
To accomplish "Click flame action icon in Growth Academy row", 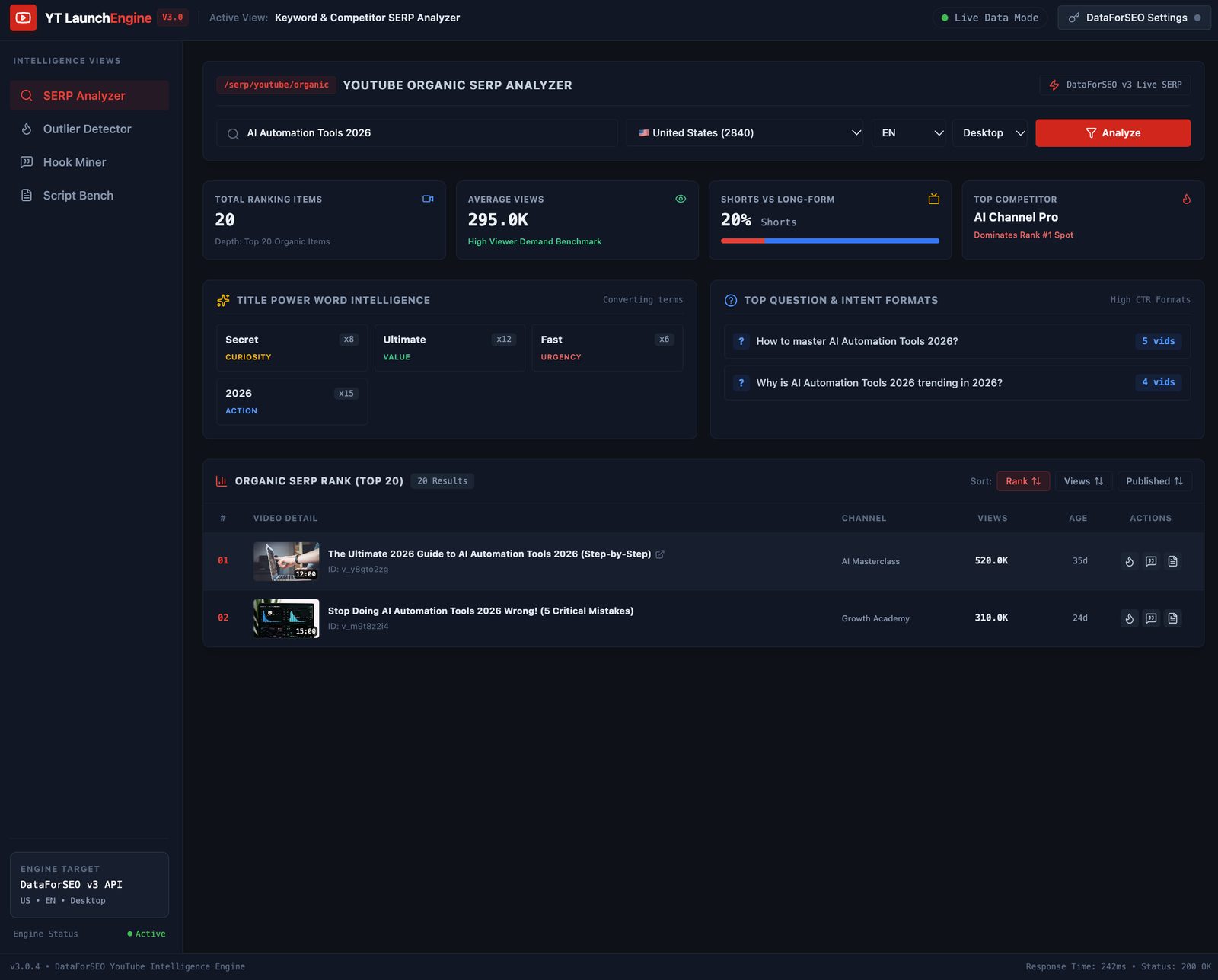I will (1130, 618).
